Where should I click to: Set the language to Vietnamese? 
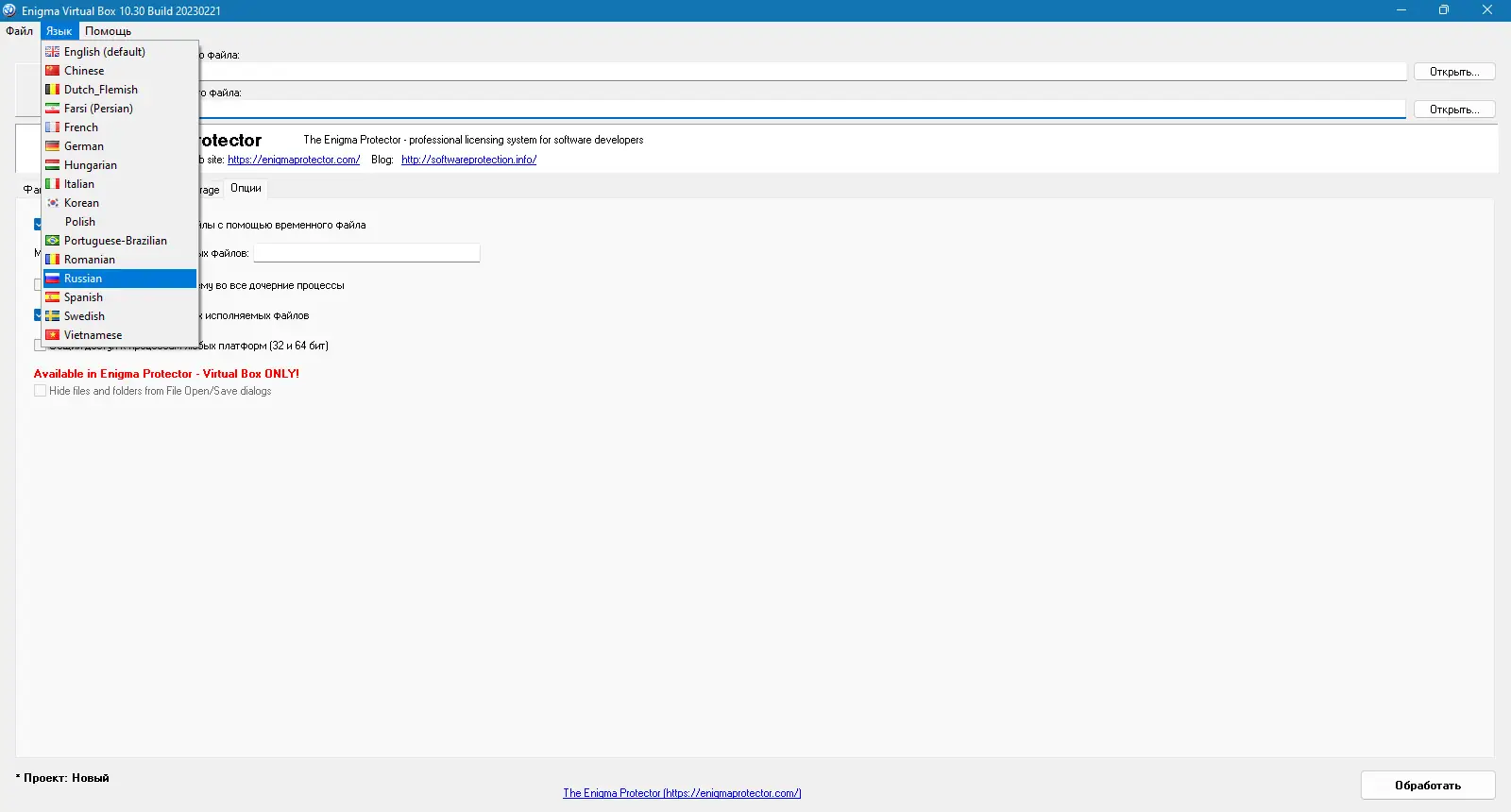click(x=120, y=335)
